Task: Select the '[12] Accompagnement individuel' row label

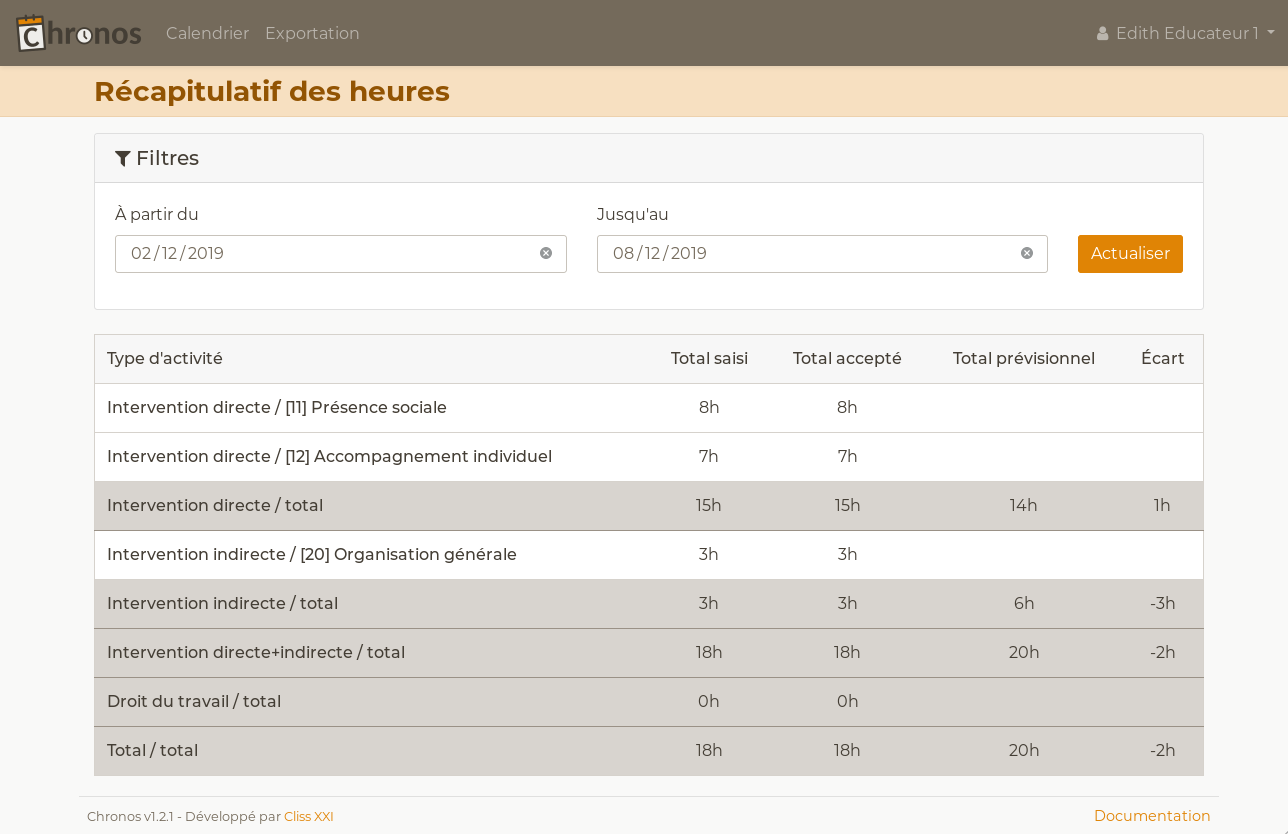Action: pos(329,456)
